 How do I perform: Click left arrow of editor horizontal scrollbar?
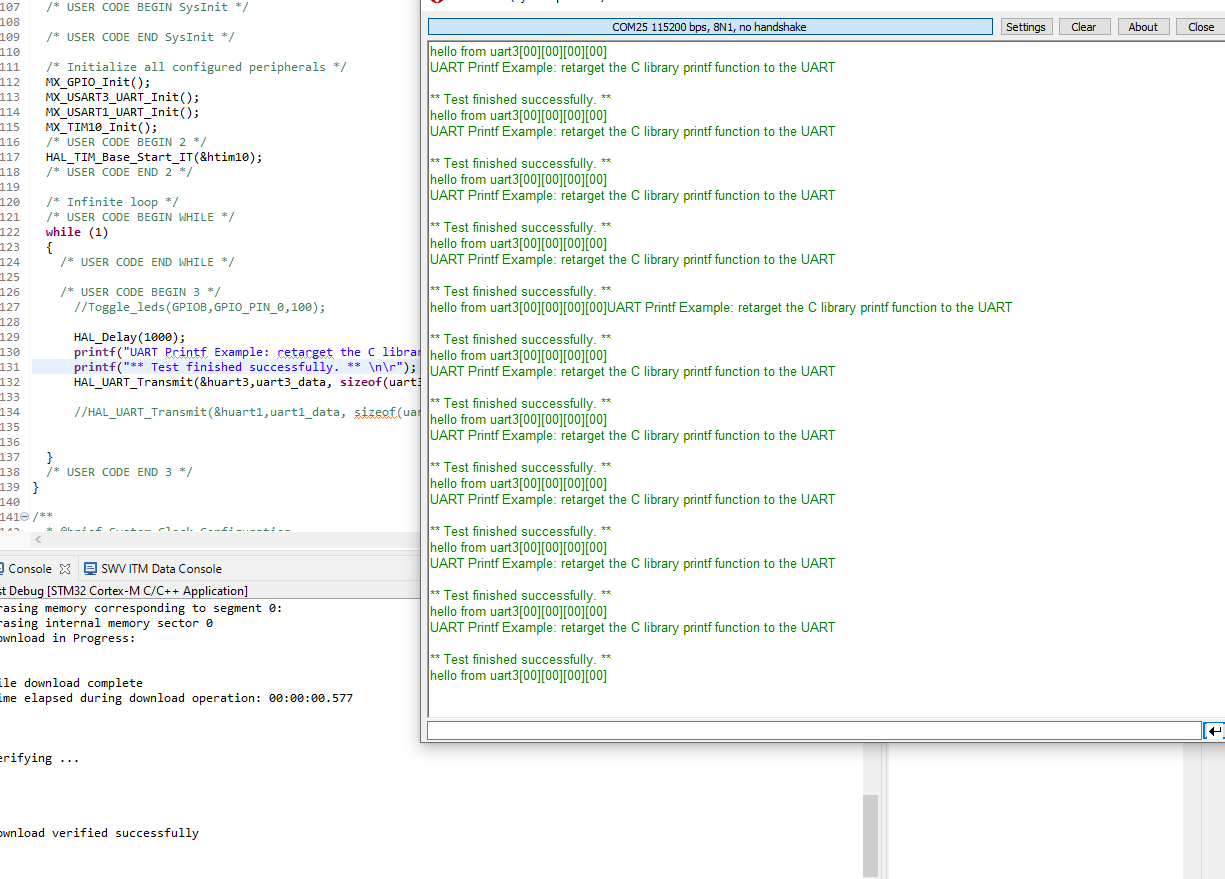[38, 538]
